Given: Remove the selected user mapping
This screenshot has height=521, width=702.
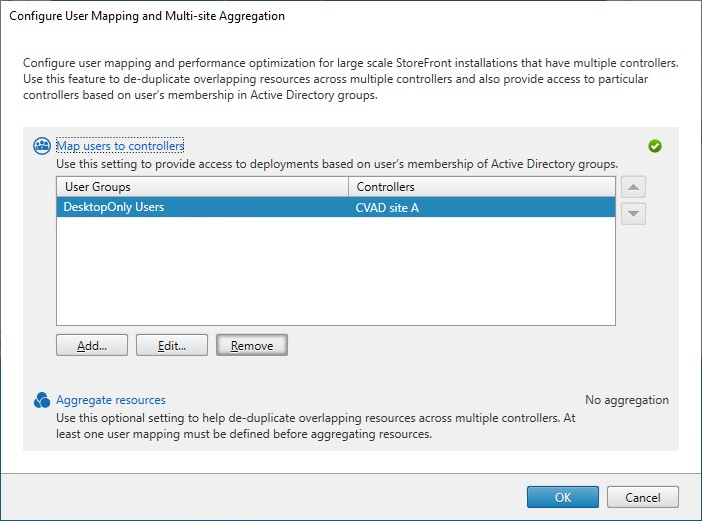Looking at the screenshot, I should [252, 345].
